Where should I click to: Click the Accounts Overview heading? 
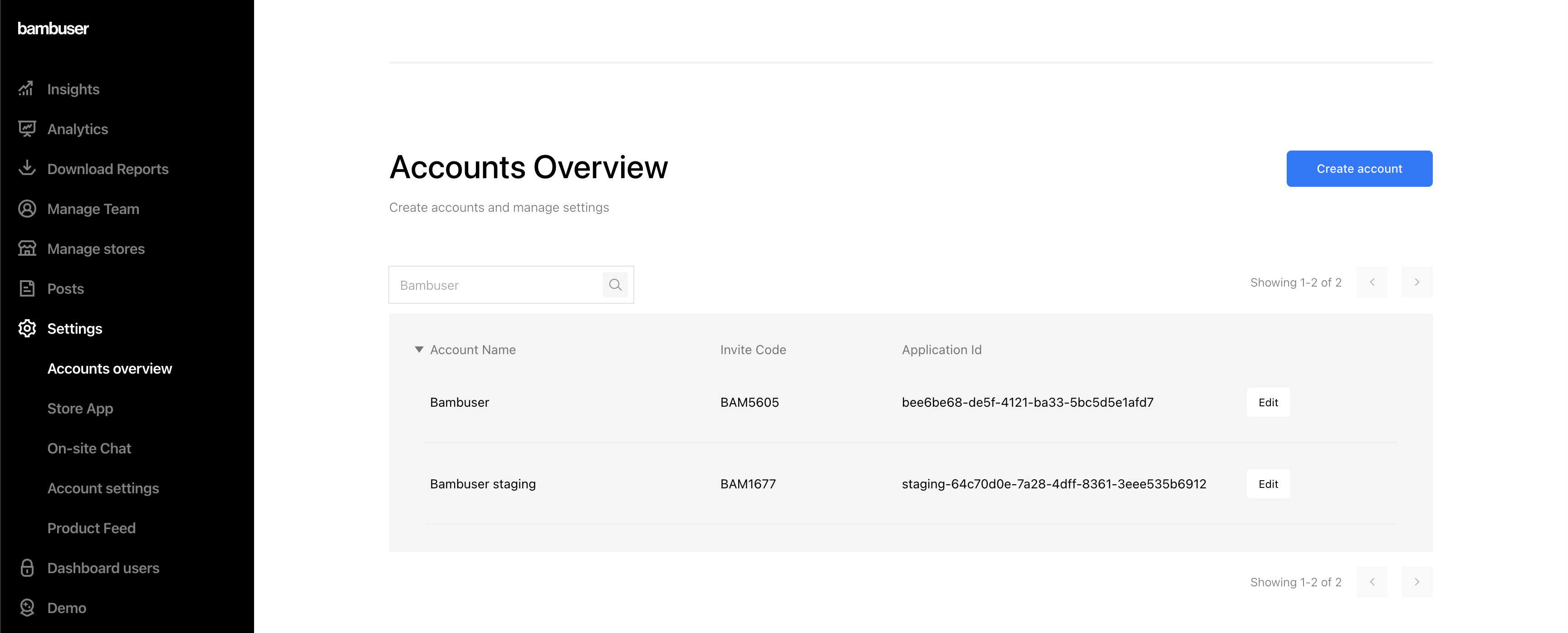528,167
